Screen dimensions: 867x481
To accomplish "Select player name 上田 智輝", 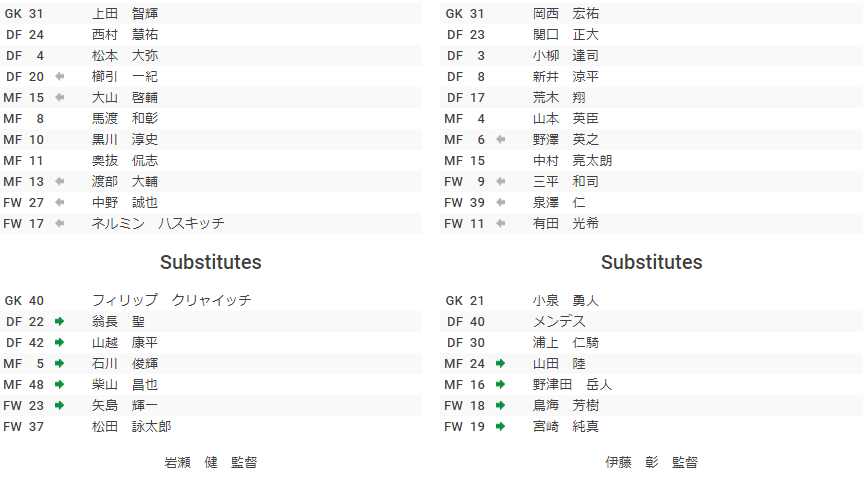I will click(125, 14).
